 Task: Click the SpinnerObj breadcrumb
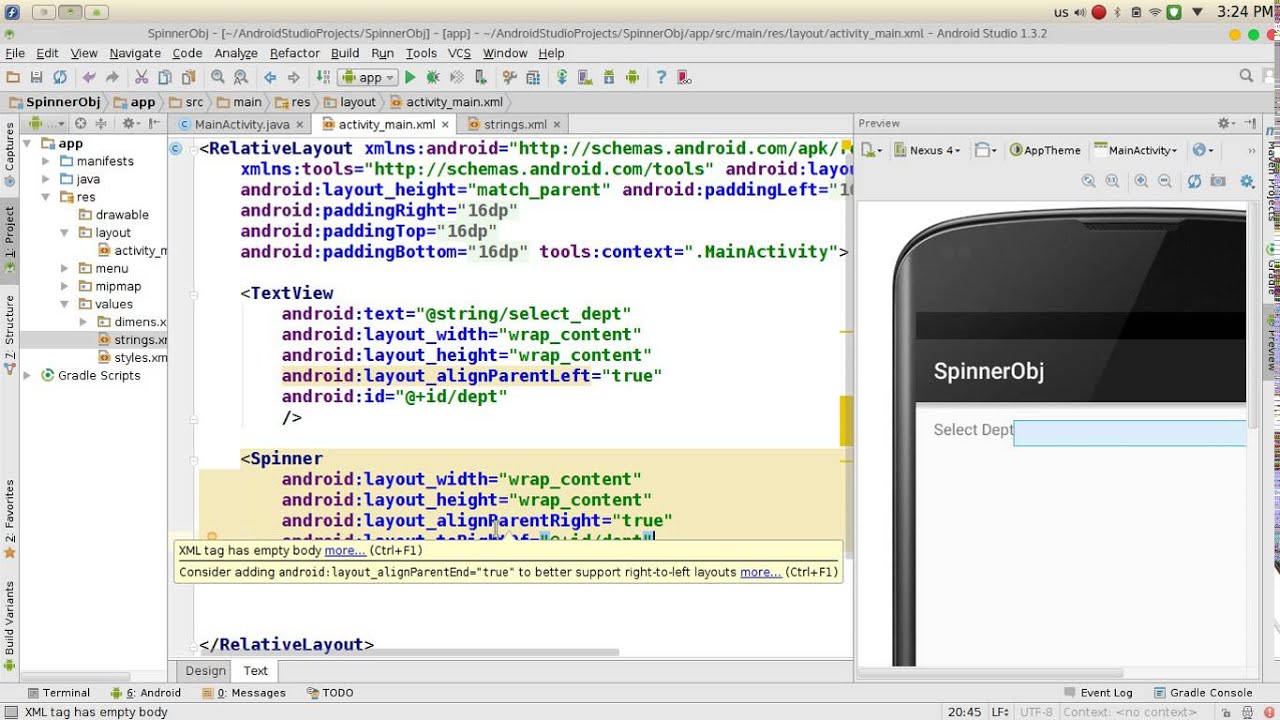click(x=55, y=102)
